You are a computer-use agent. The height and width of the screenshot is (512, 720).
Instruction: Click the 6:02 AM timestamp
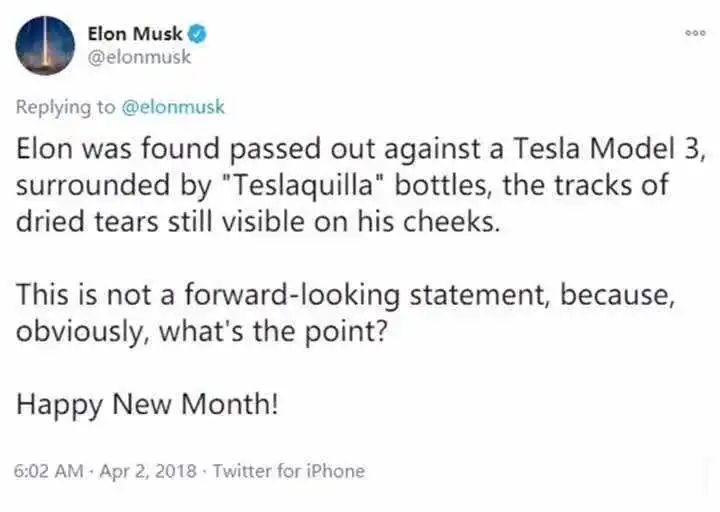click(49, 470)
